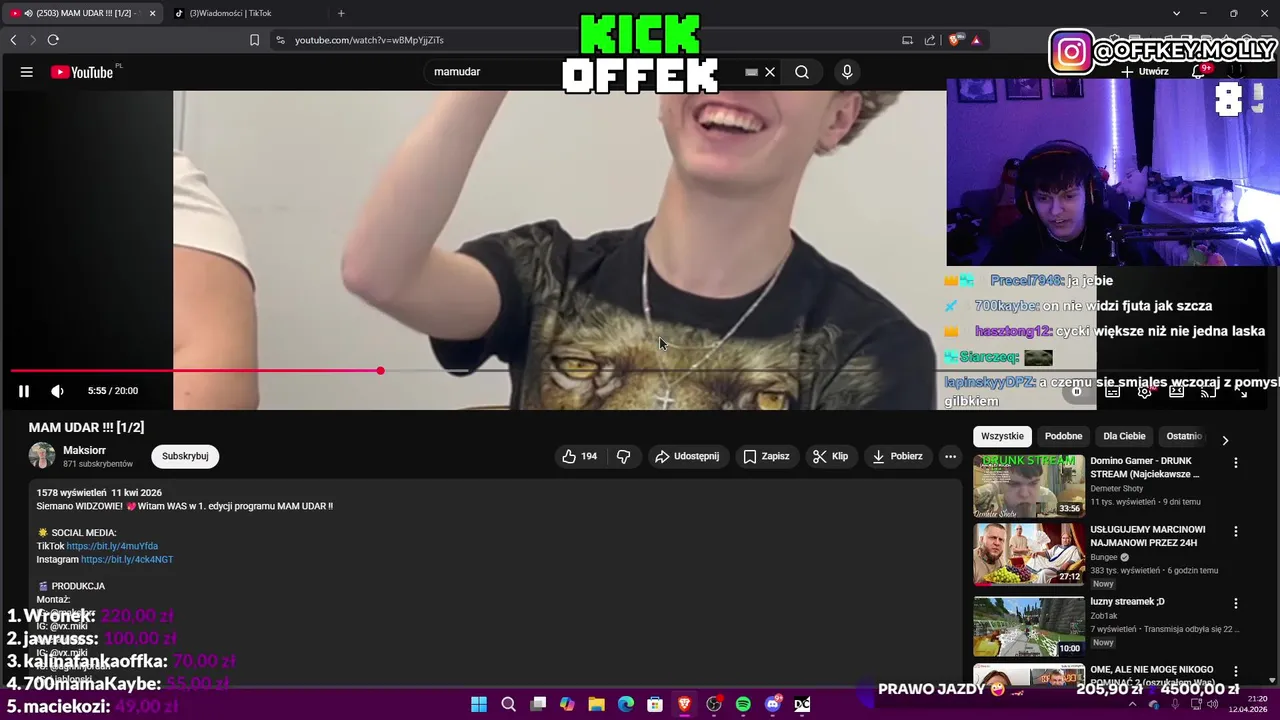Open options for 'luzny streamek ;D' video

(1236, 603)
